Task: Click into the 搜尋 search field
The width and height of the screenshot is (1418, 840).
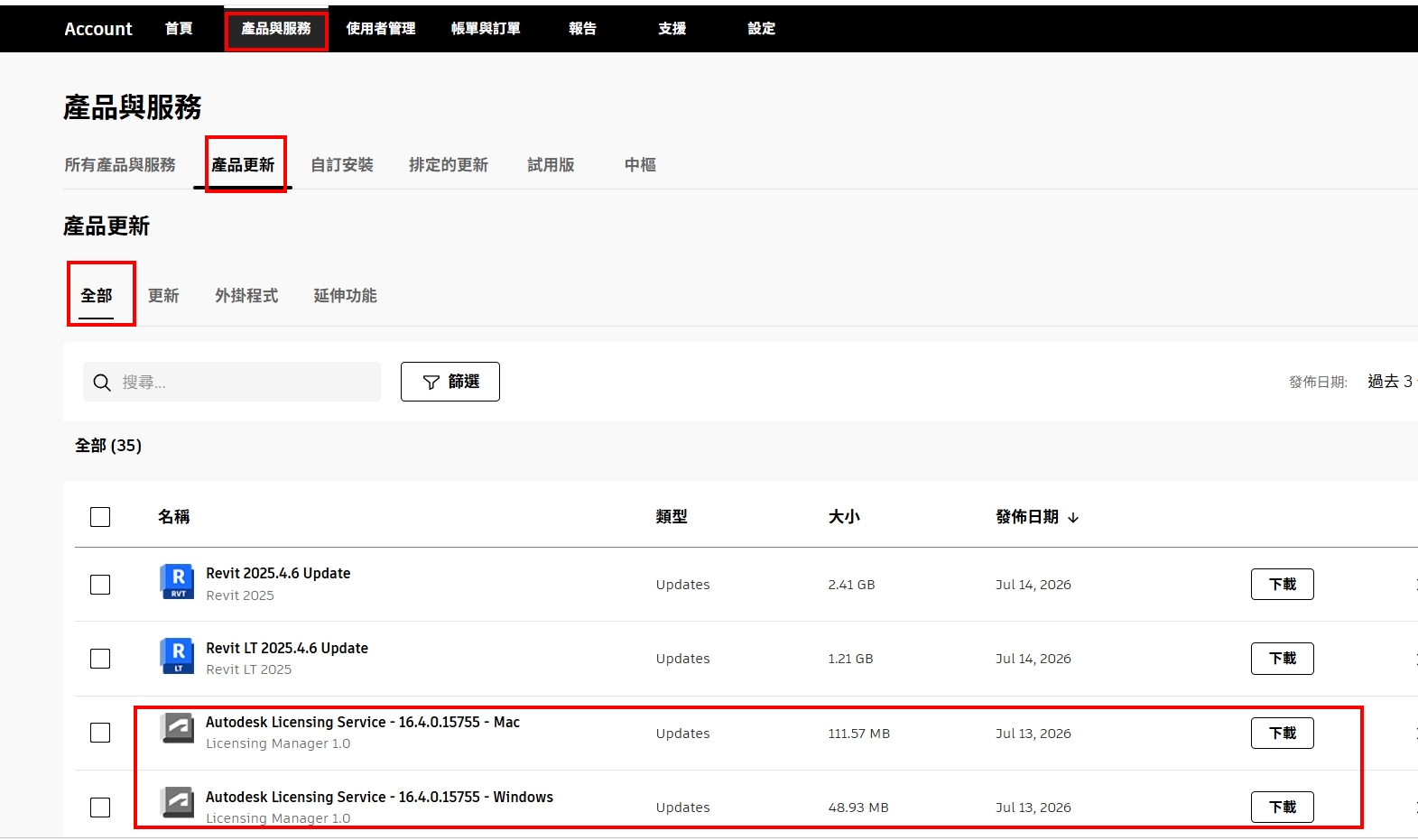Action: pyautogui.click(x=232, y=382)
